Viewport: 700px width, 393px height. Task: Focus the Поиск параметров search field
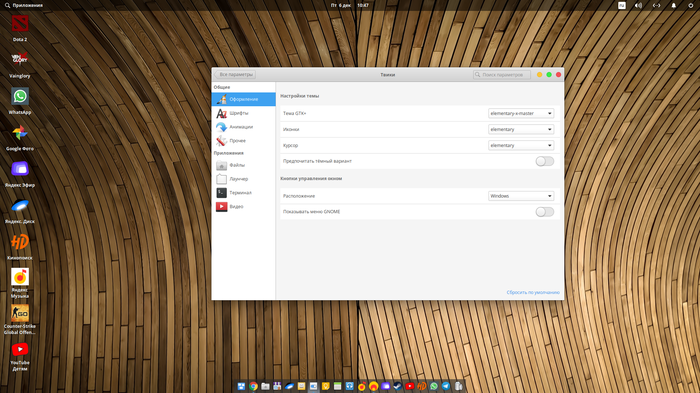click(502, 75)
